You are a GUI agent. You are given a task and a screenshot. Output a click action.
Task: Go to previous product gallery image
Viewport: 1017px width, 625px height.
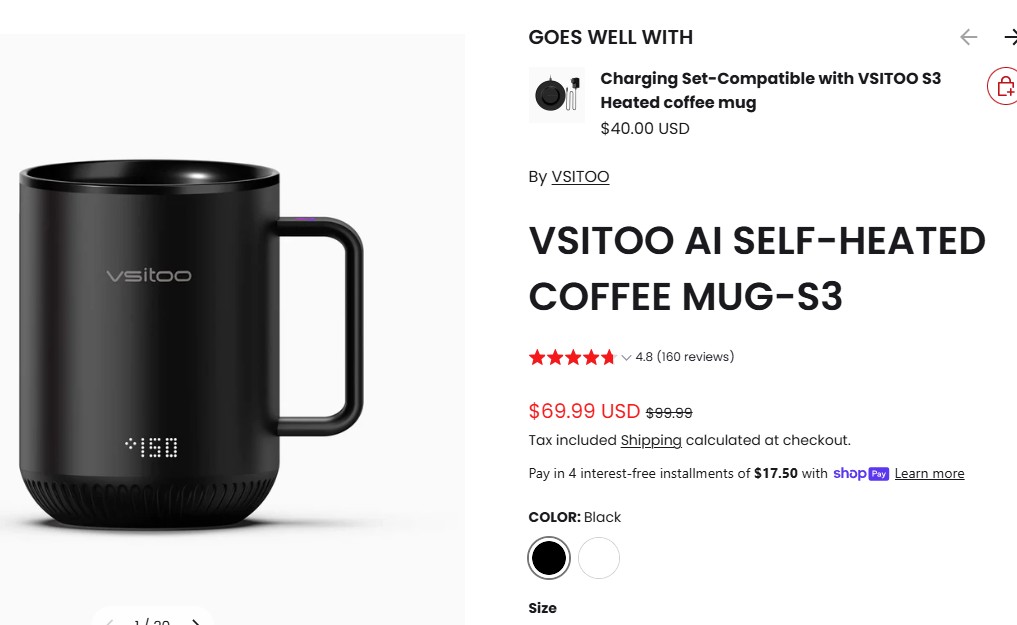click(x=110, y=621)
